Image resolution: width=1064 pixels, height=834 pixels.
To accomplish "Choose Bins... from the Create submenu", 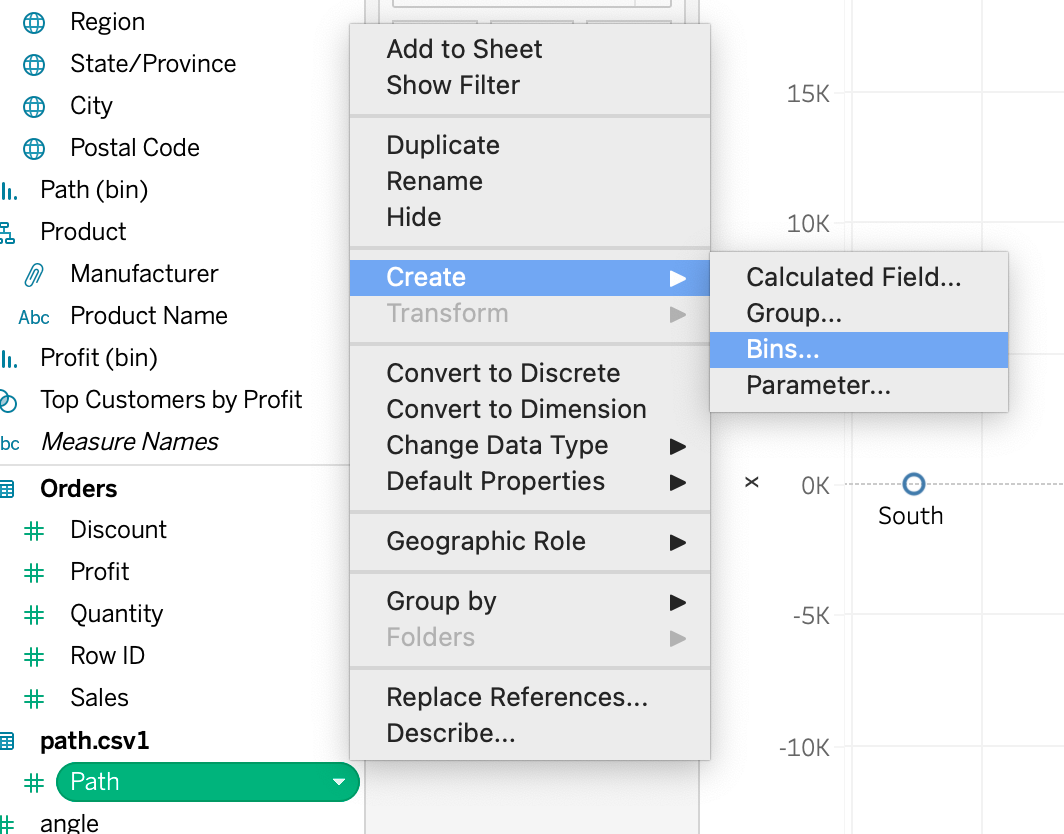I will pyautogui.click(x=783, y=349).
